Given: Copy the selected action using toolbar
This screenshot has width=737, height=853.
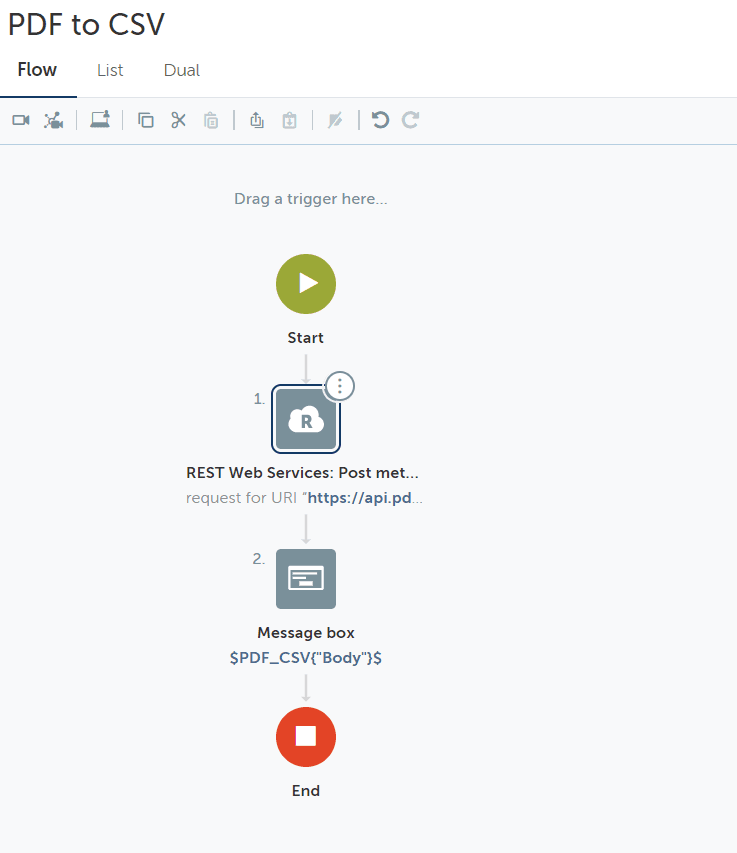Looking at the screenshot, I should point(146,120).
